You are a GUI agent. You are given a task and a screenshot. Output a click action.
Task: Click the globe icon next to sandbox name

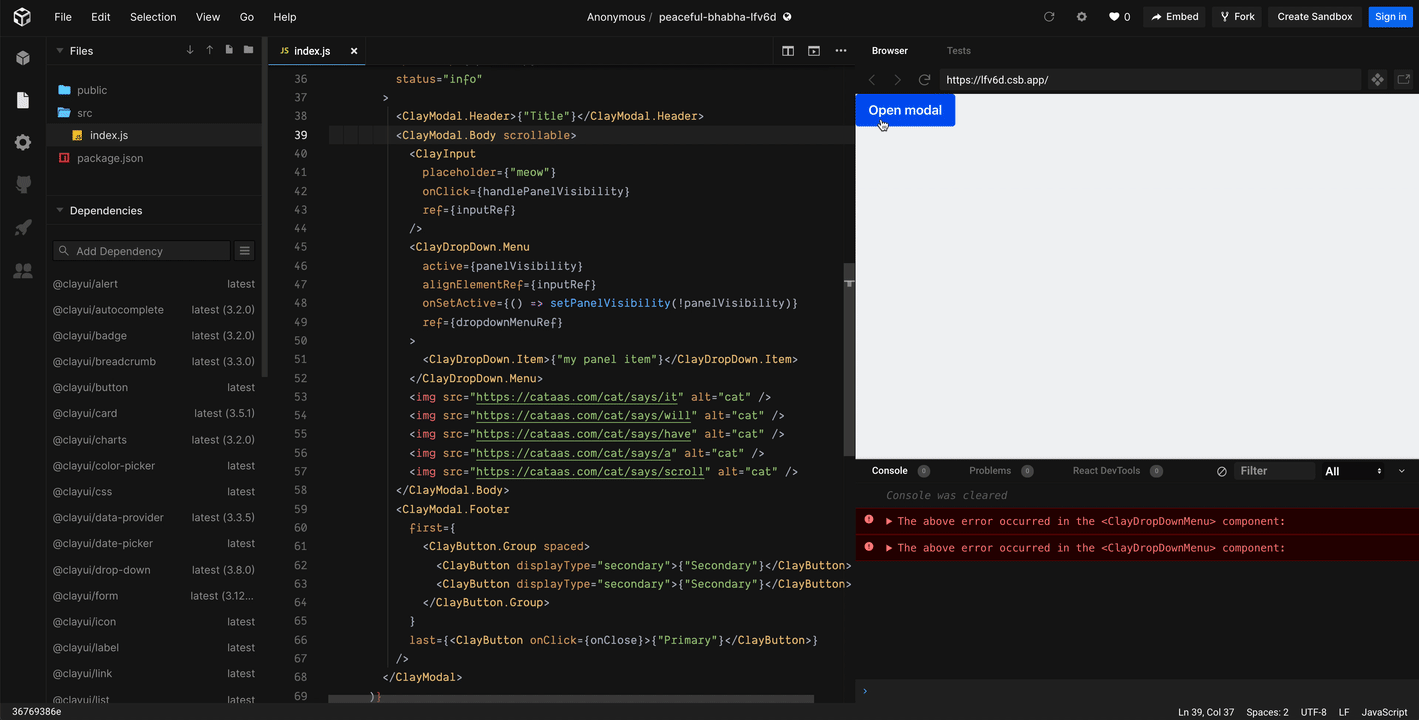point(787,17)
